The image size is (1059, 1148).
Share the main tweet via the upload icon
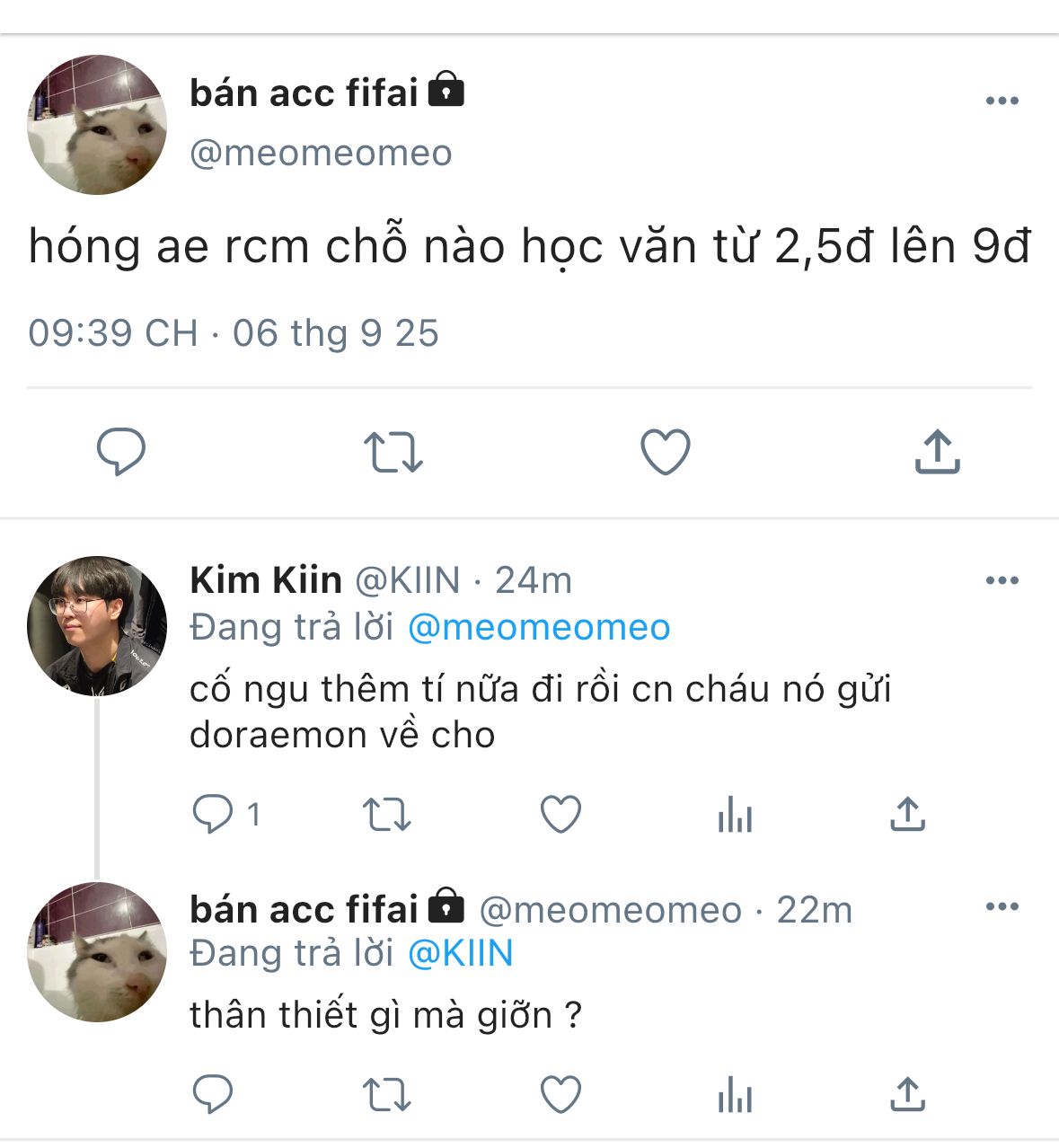(x=938, y=451)
